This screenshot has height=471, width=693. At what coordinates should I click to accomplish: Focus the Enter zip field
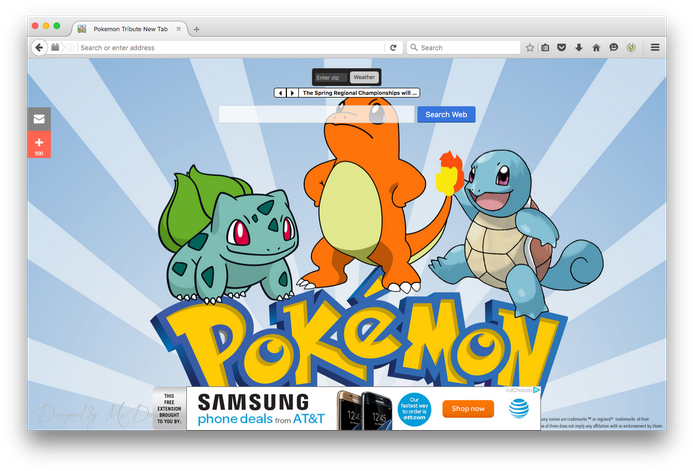pyautogui.click(x=331, y=77)
